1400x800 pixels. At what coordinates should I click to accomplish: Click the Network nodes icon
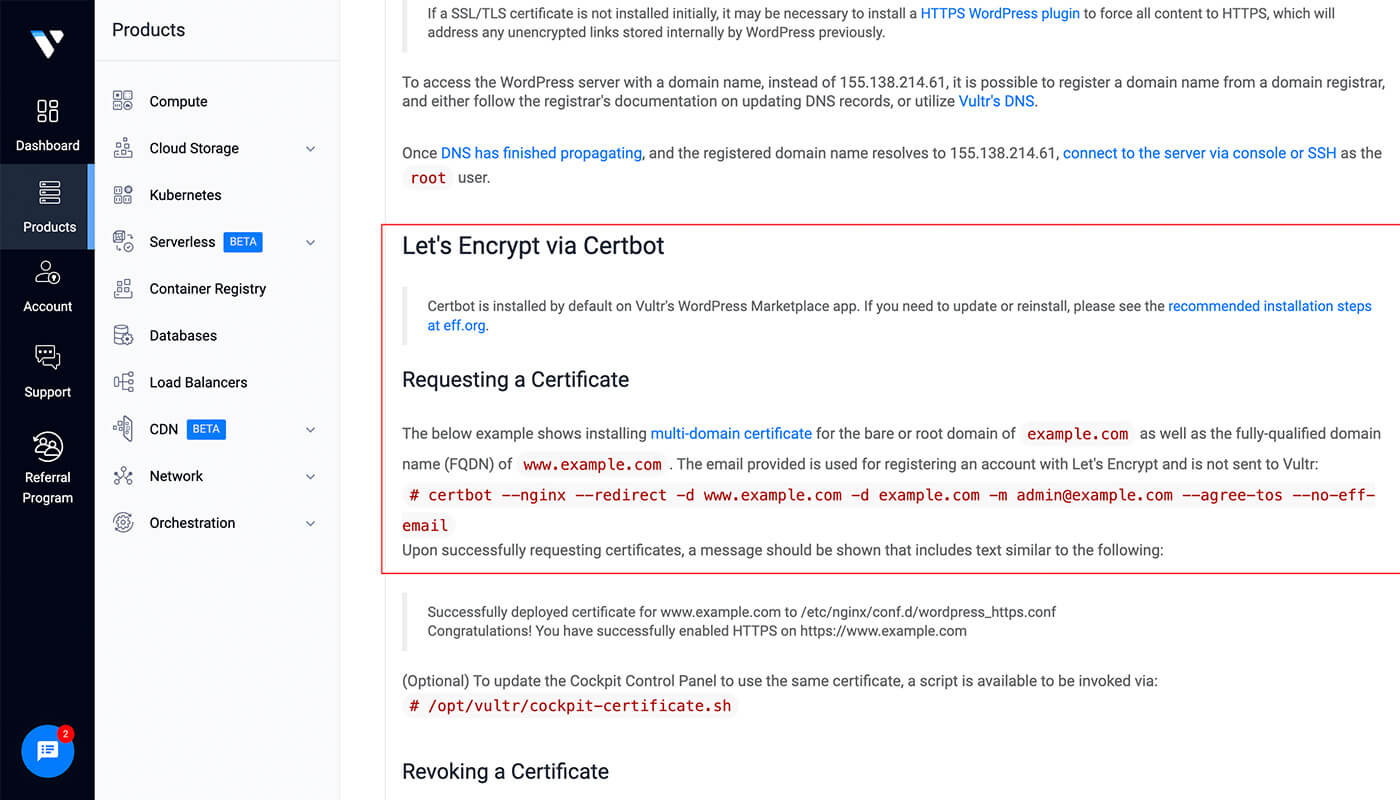(x=123, y=476)
